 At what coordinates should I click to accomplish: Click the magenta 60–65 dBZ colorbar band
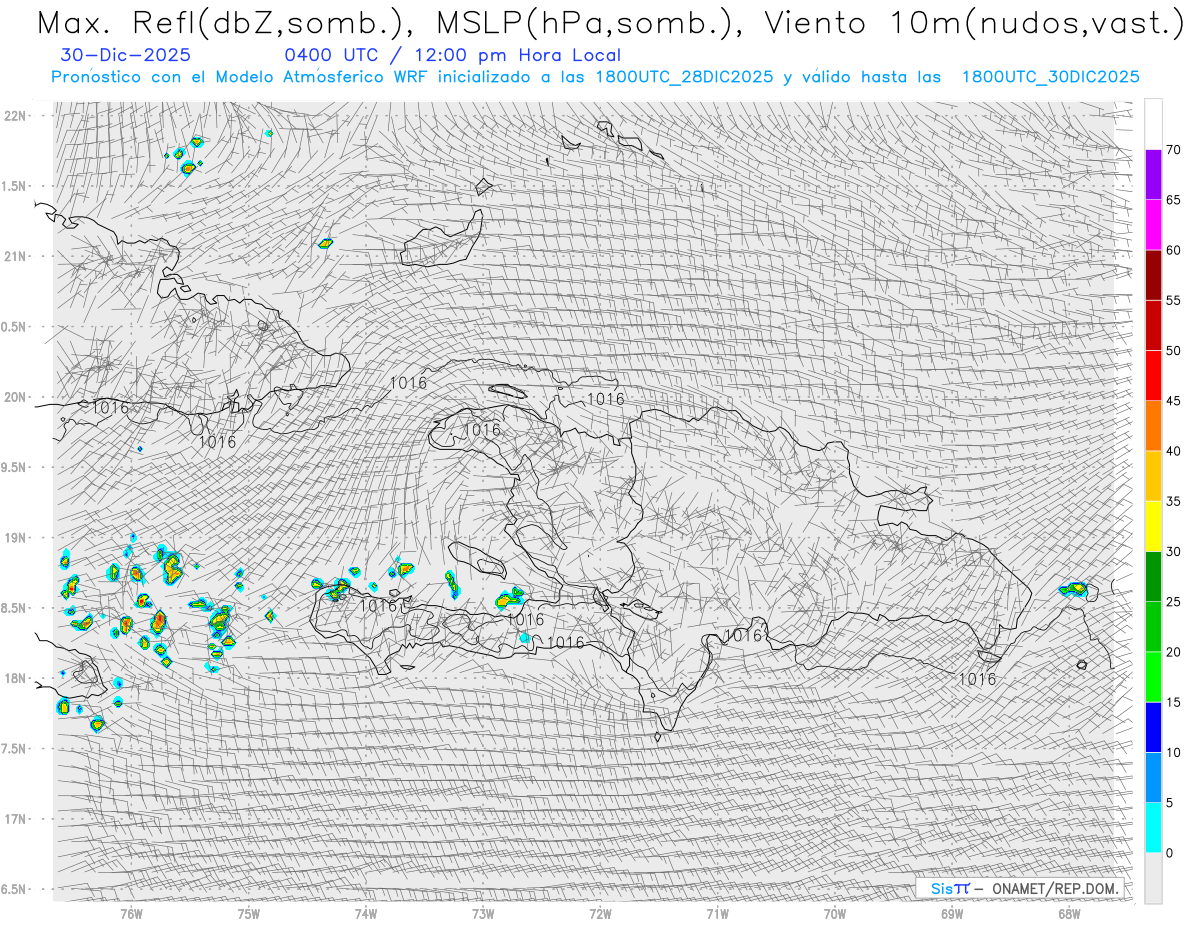click(1153, 224)
